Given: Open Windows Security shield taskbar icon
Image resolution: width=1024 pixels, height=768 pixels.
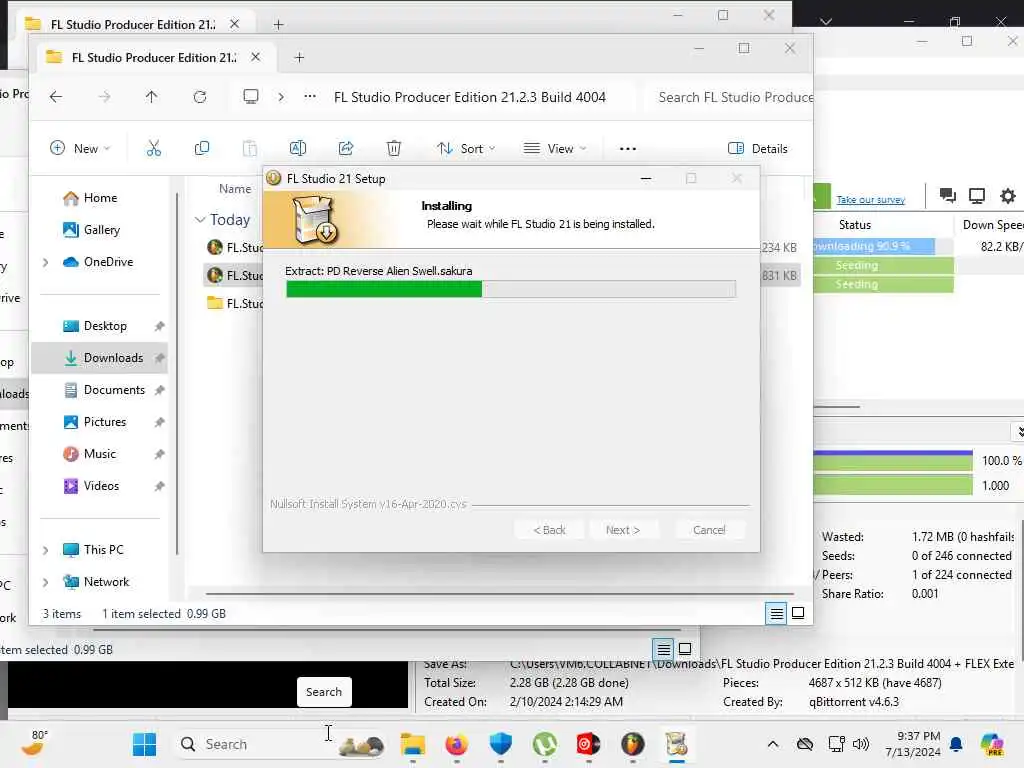Looking at the screenshot, I should click(501, 744).
